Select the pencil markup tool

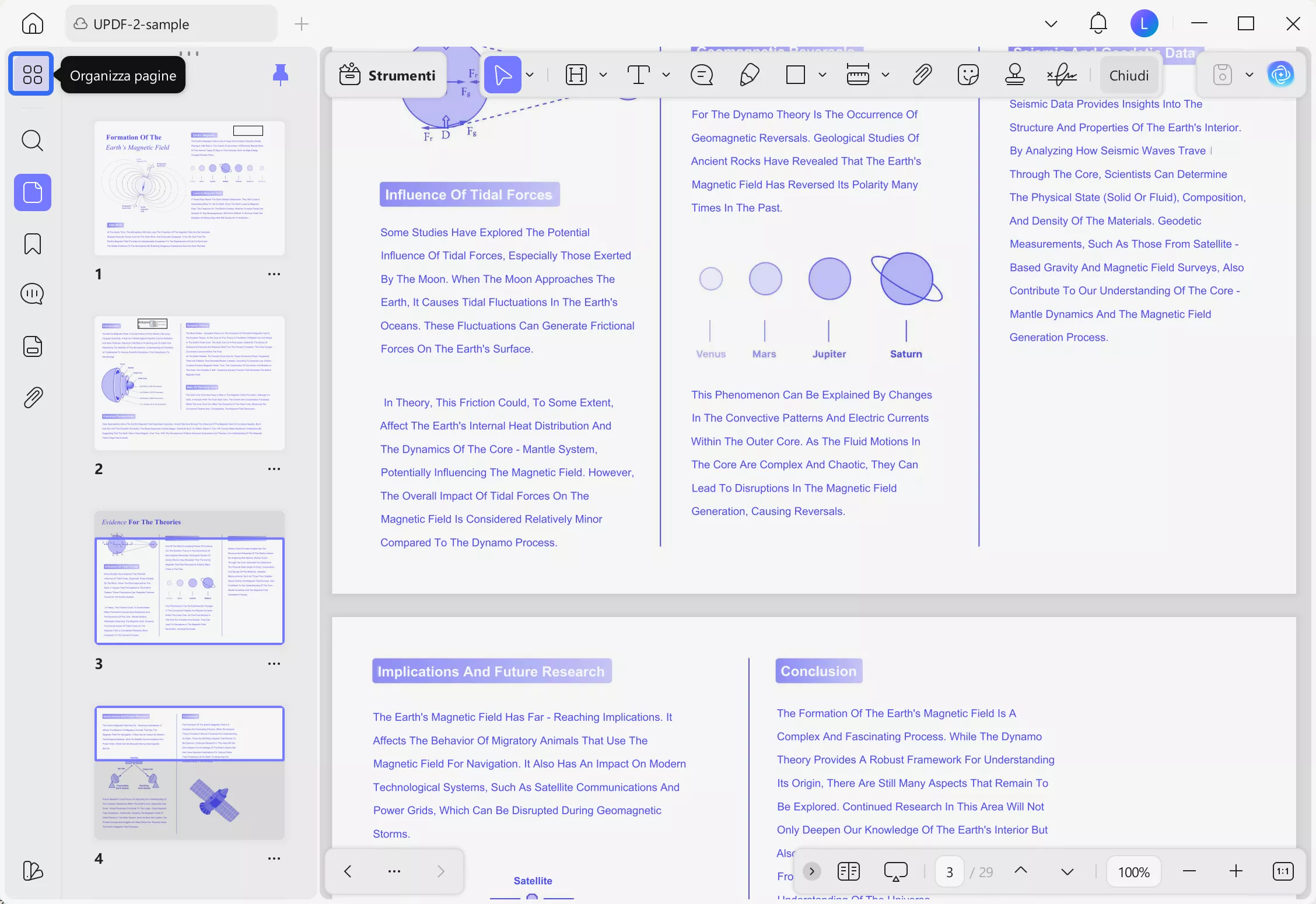pyautogui.click(x=750, y=75)
